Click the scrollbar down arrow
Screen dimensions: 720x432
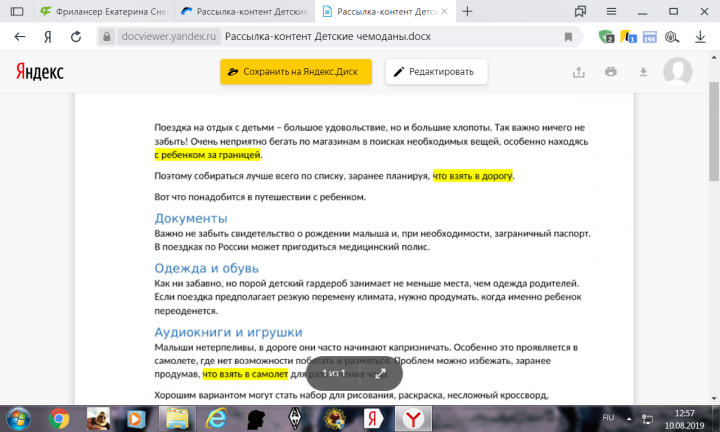[x=714, y=398]
